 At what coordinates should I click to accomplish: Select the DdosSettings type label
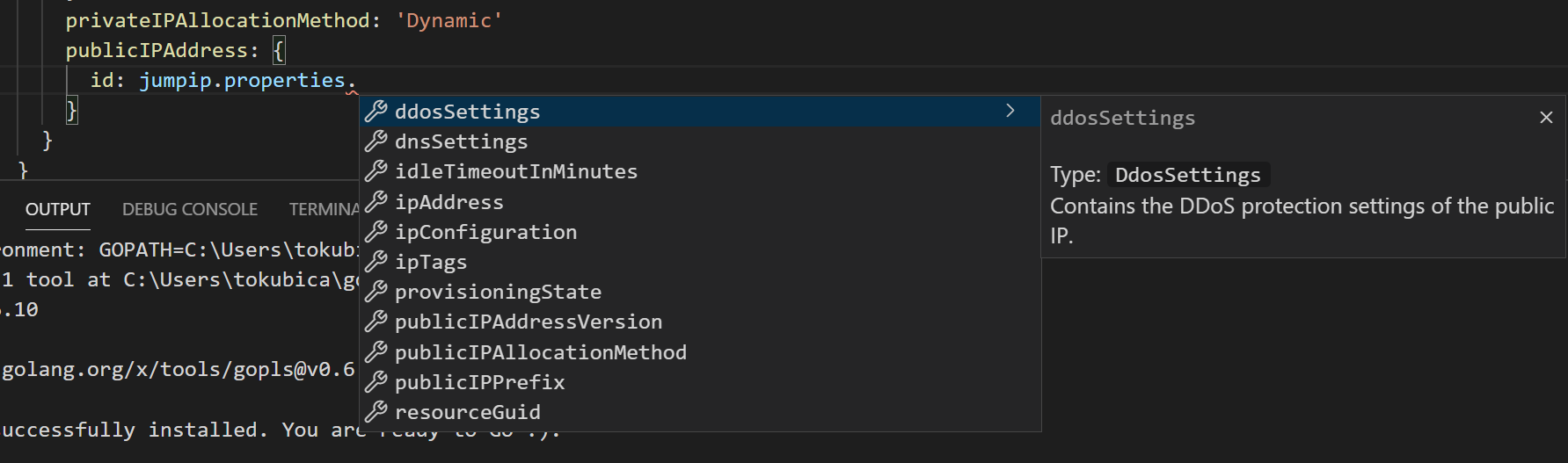pyautogui.click(x=1187, y=176)
